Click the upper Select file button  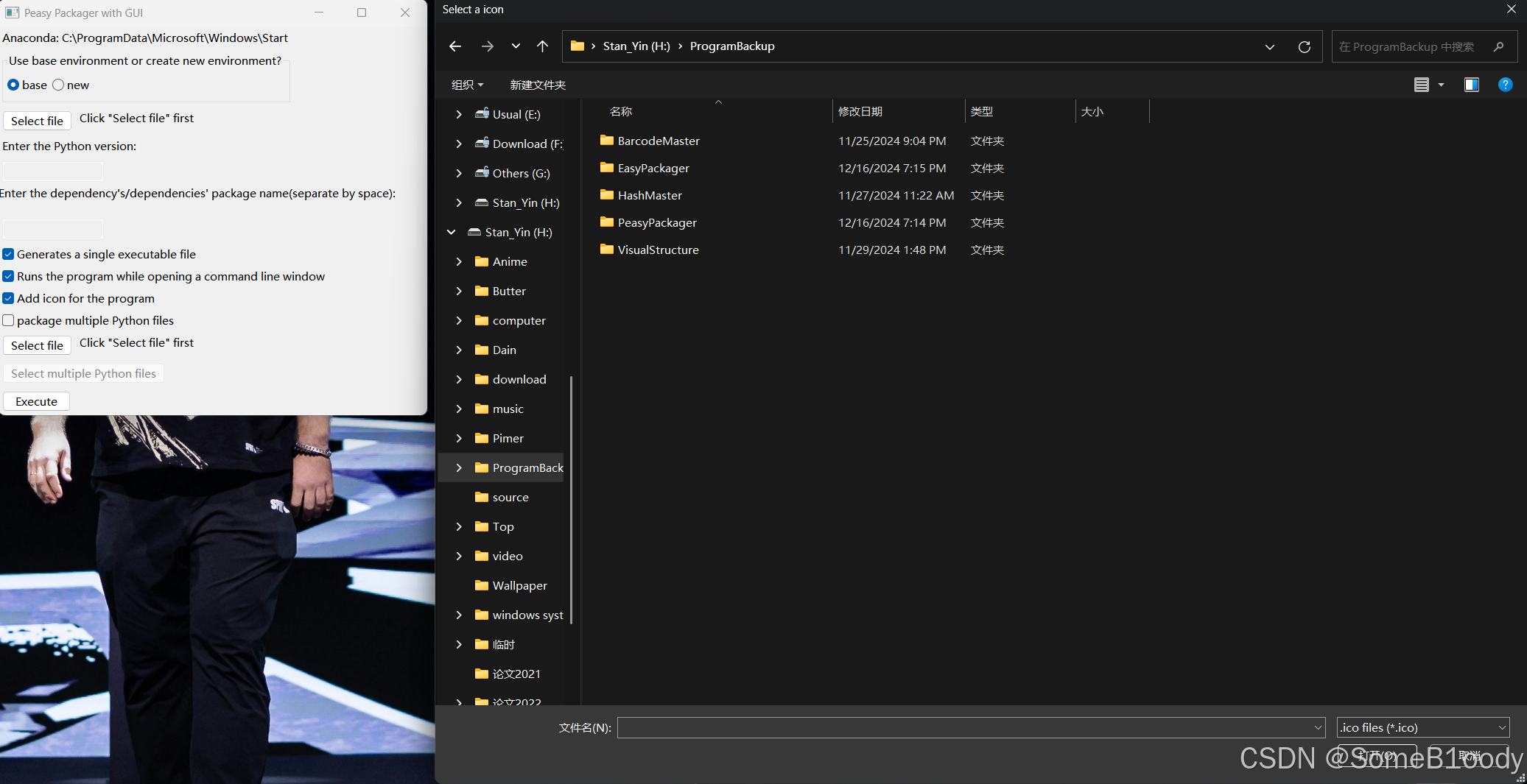pos(37,121)
